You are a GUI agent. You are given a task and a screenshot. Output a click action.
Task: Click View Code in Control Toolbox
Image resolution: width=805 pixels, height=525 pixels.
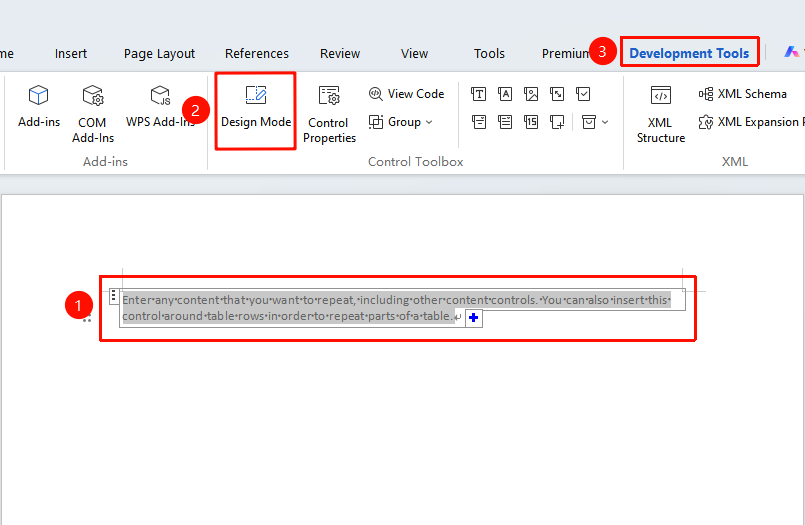(x=406, y=94)
